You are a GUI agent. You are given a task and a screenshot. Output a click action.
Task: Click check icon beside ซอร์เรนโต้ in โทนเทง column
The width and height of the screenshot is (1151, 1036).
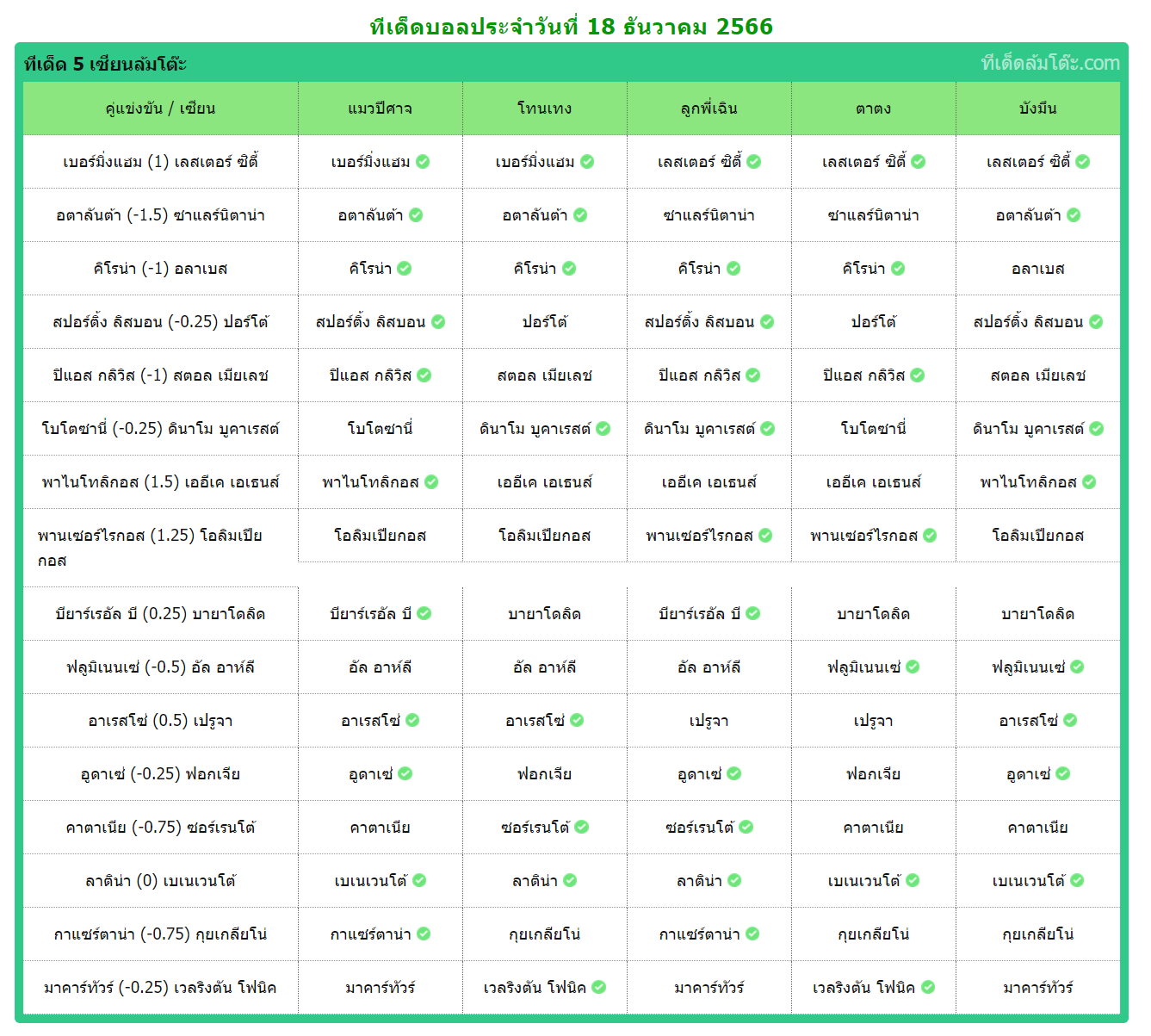coord(582,828)
